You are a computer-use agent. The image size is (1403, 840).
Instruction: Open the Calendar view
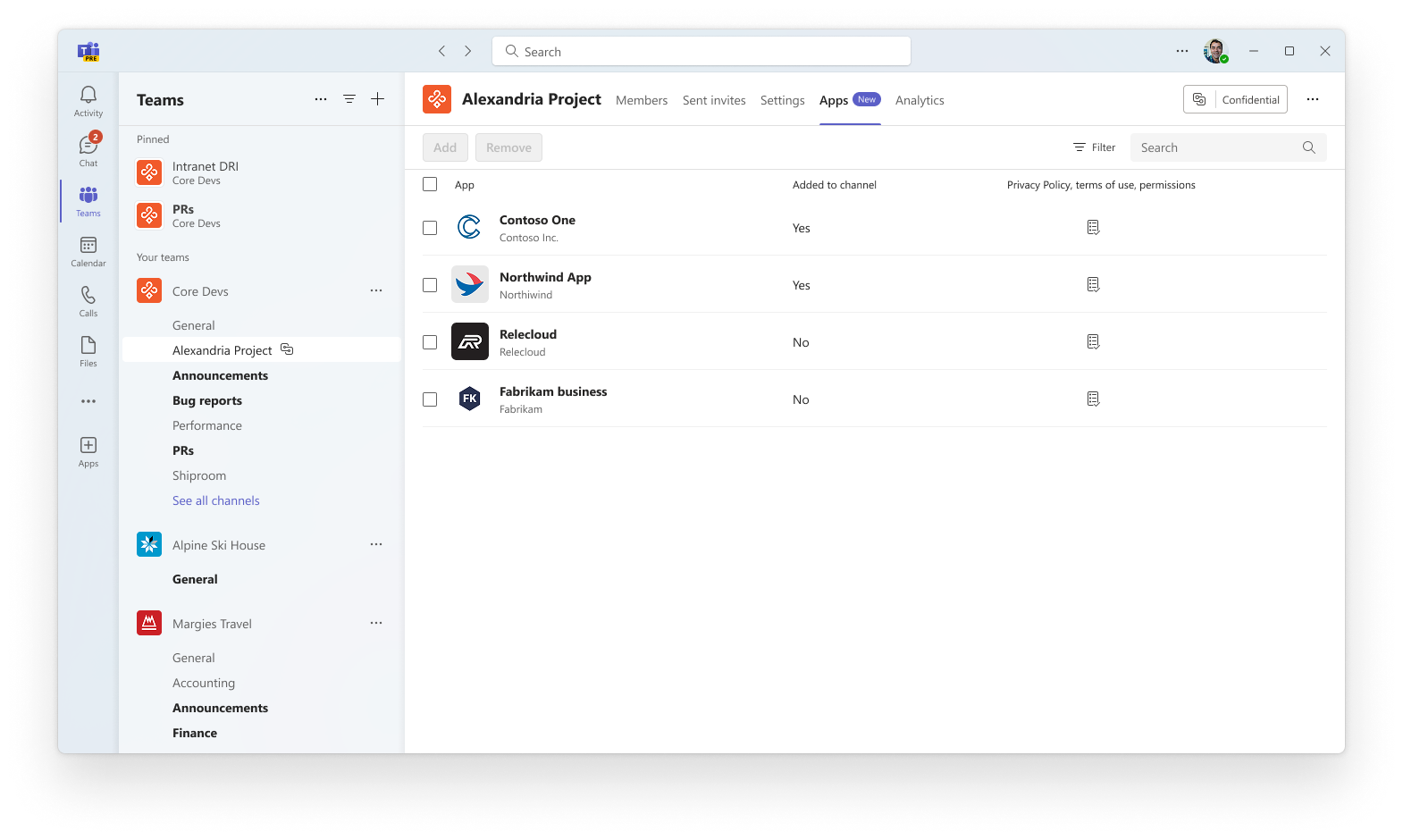pyautogui.click(x=88, y=251)
